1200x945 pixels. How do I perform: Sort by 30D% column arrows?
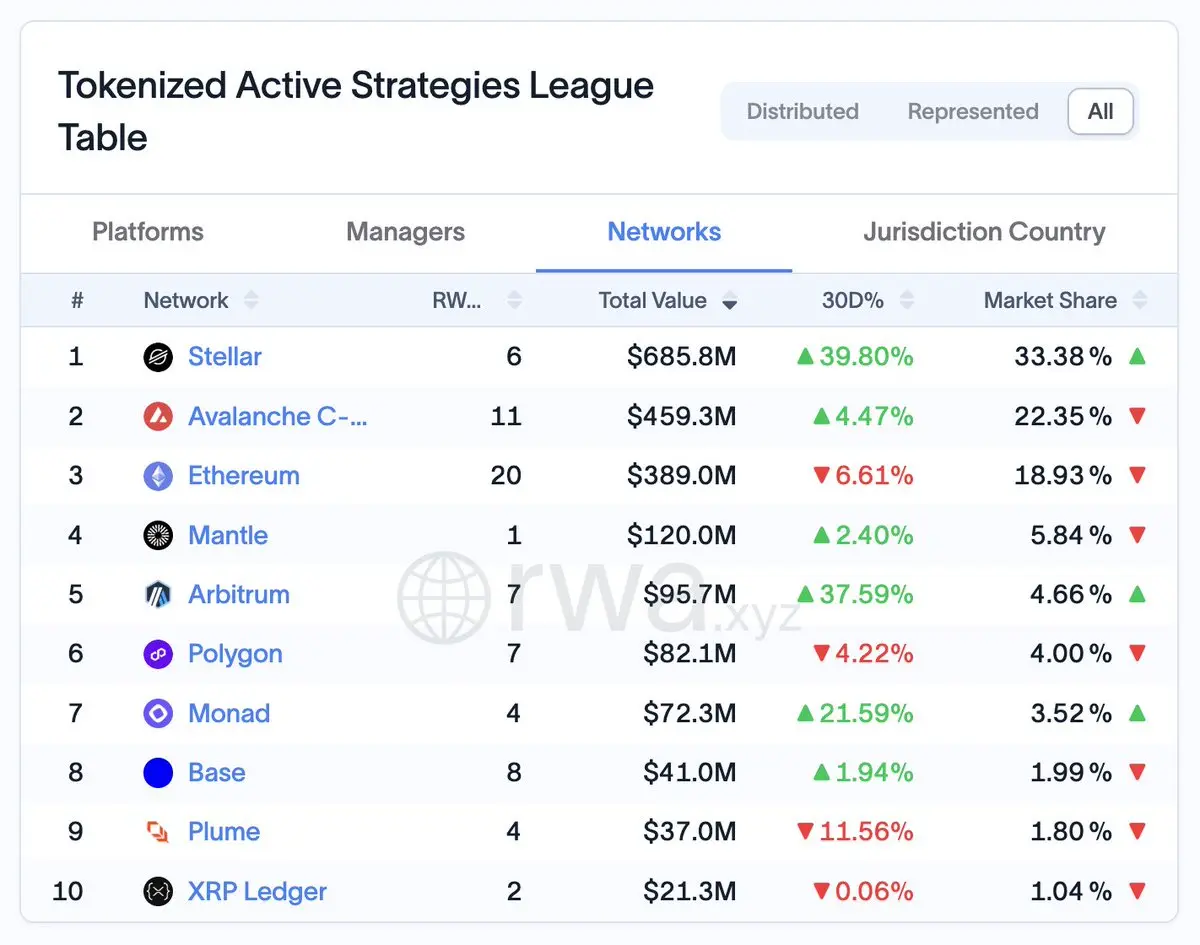907,300
